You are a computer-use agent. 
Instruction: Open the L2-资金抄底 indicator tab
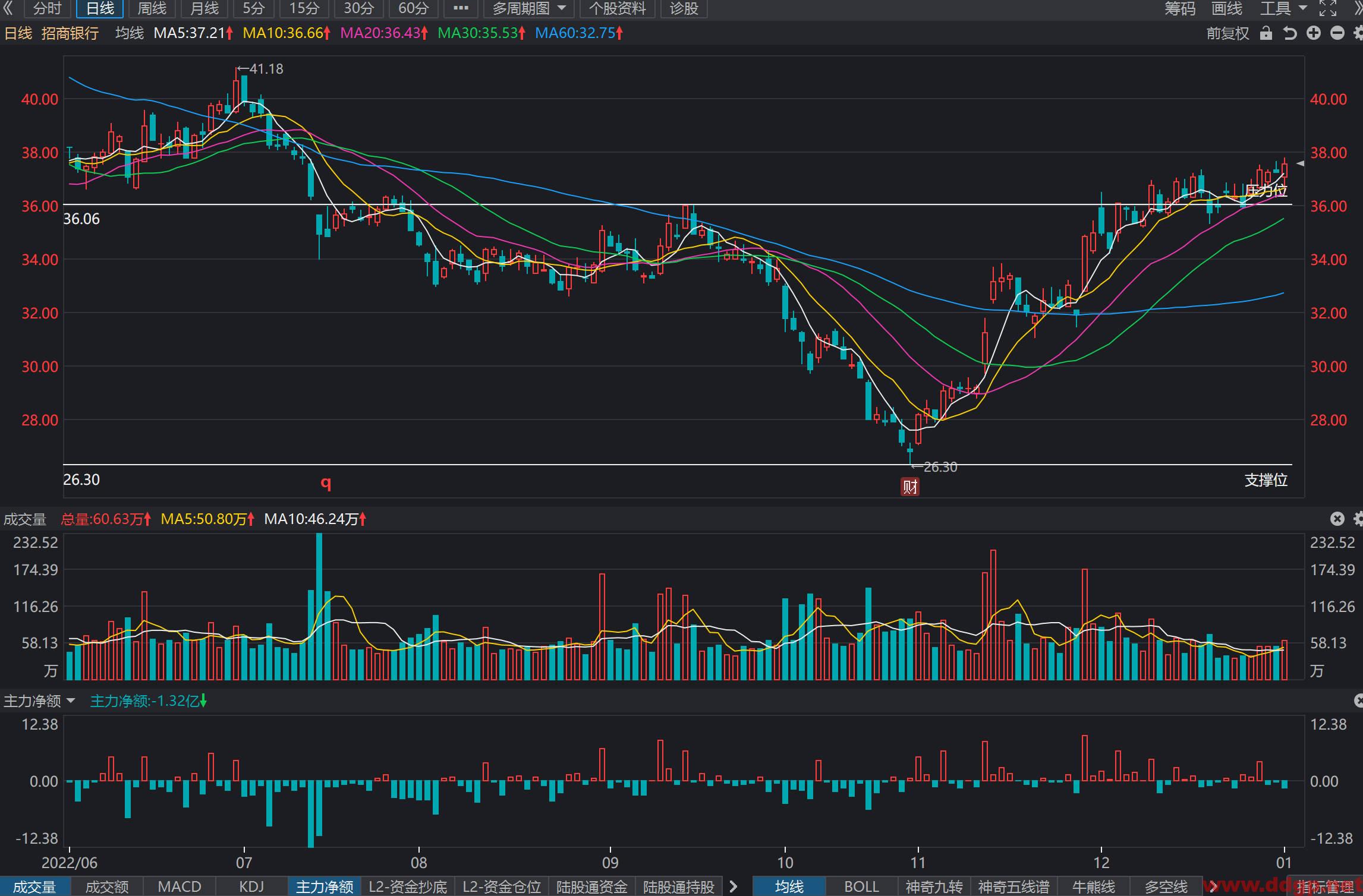point(408,887)
